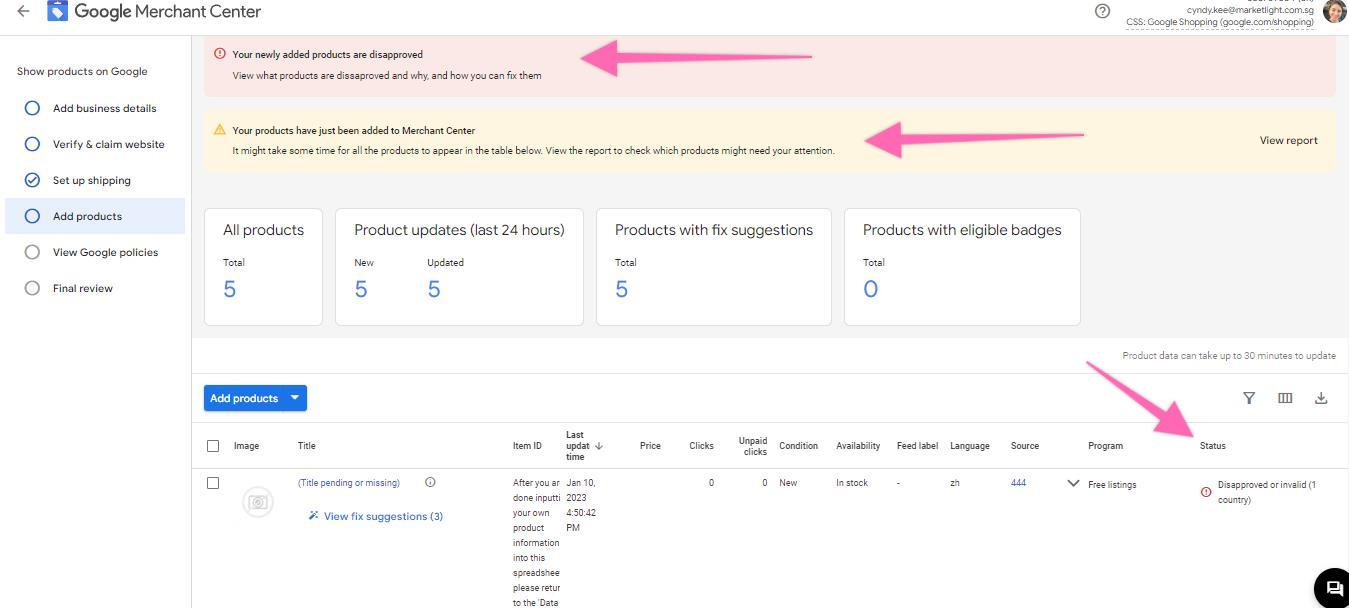Select the Add business details step

point(104,108)
